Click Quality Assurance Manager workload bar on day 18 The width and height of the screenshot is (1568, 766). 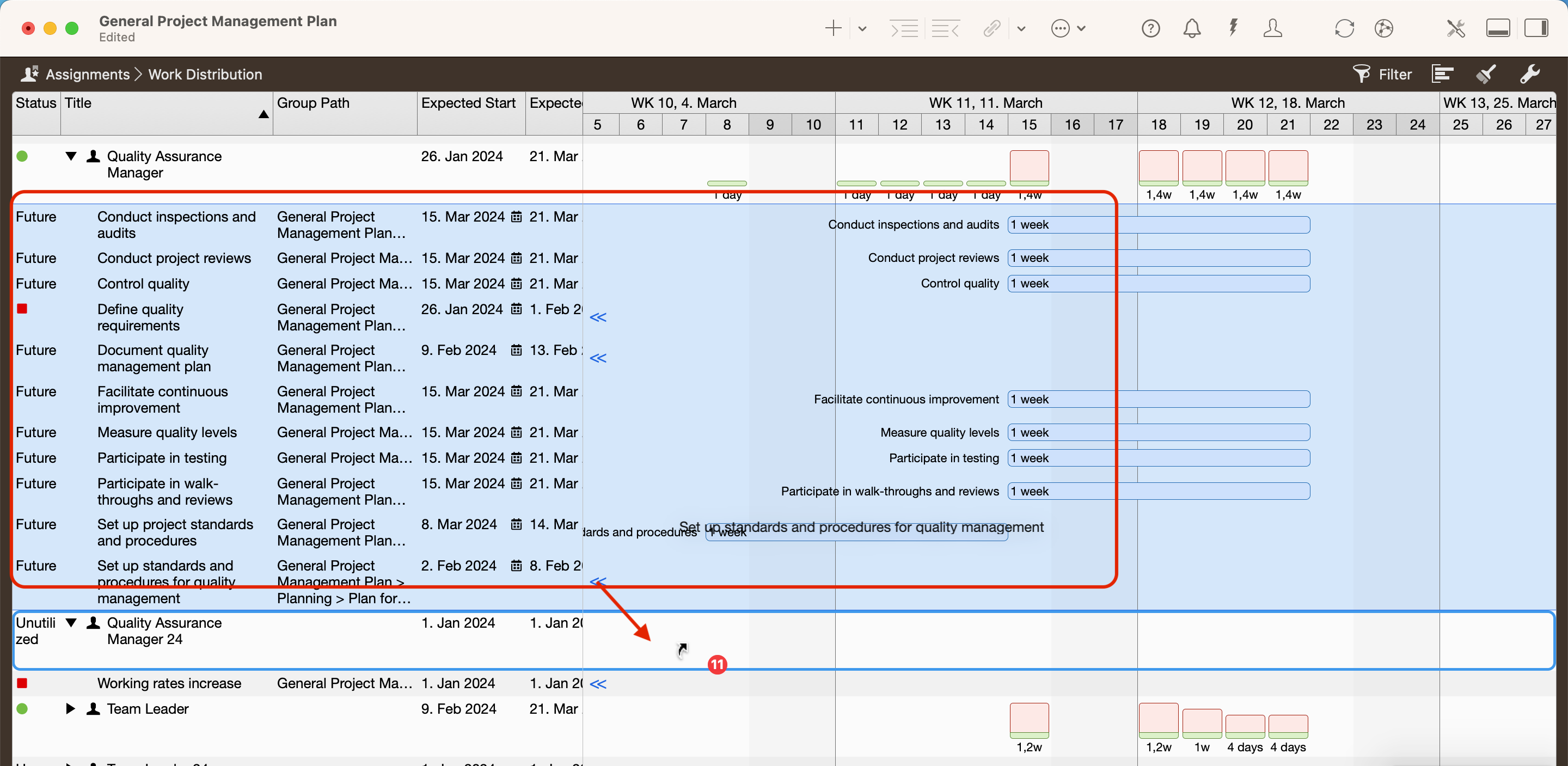[x=1159, y=168]
